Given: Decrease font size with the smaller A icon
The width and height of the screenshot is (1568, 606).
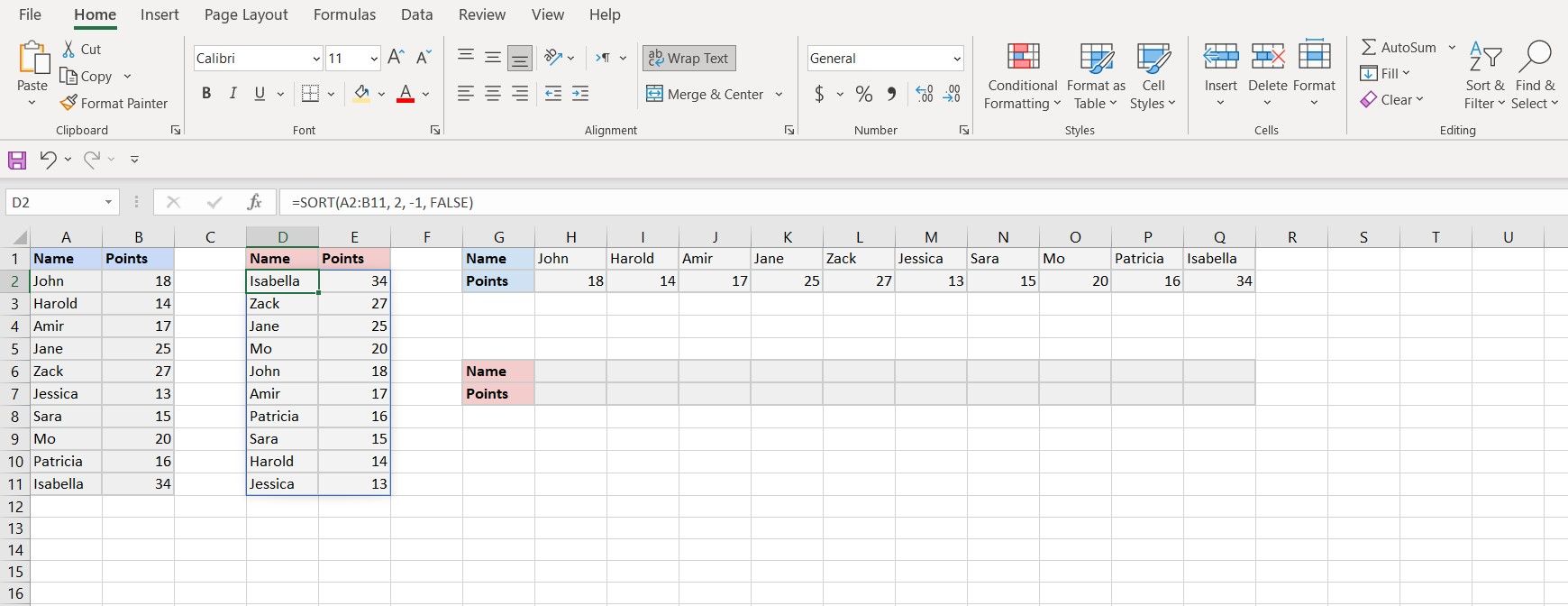Looking at the screenshot, I should point(424,58).
